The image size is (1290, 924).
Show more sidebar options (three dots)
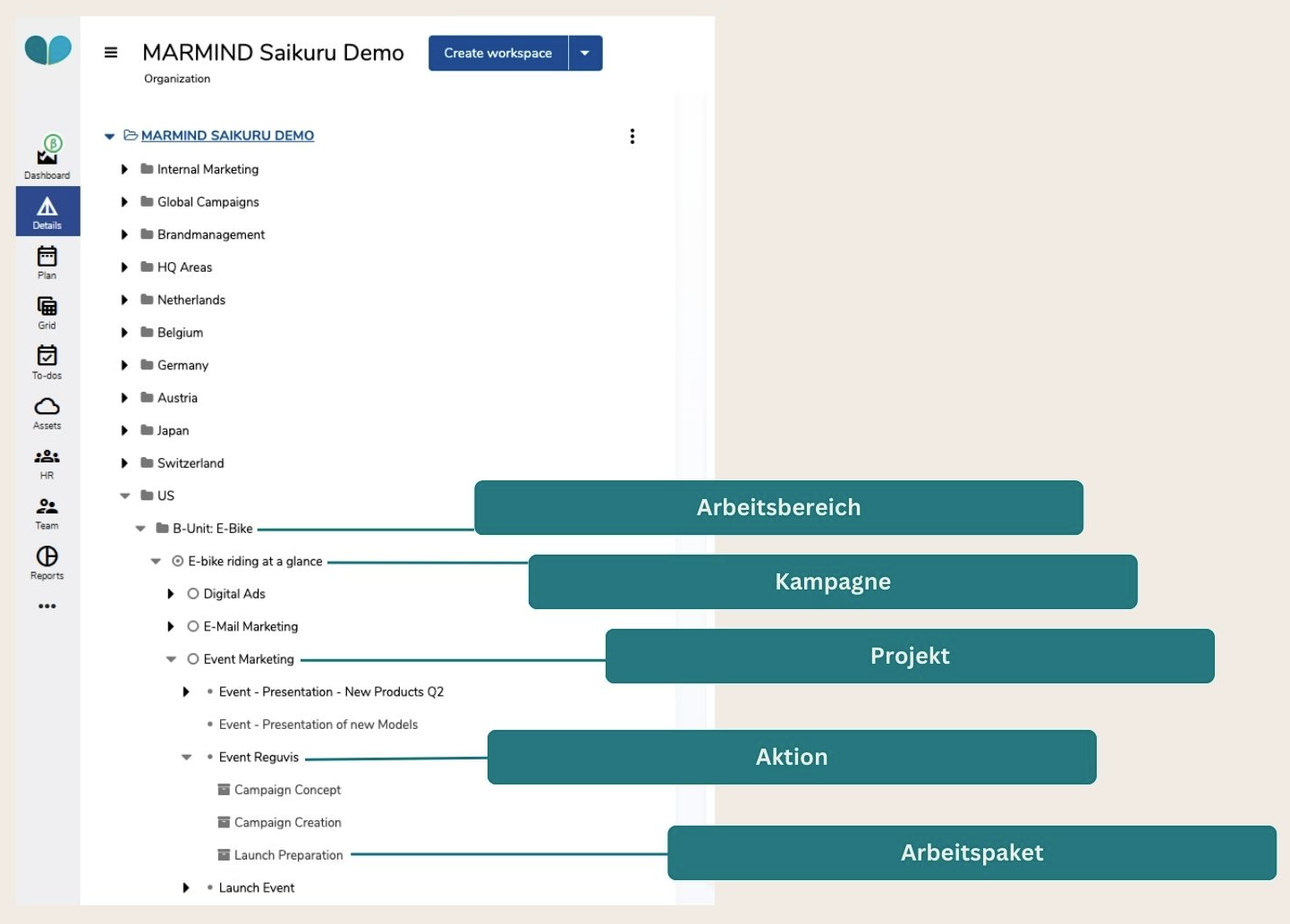pyautogui.click(x=47, y=606)
